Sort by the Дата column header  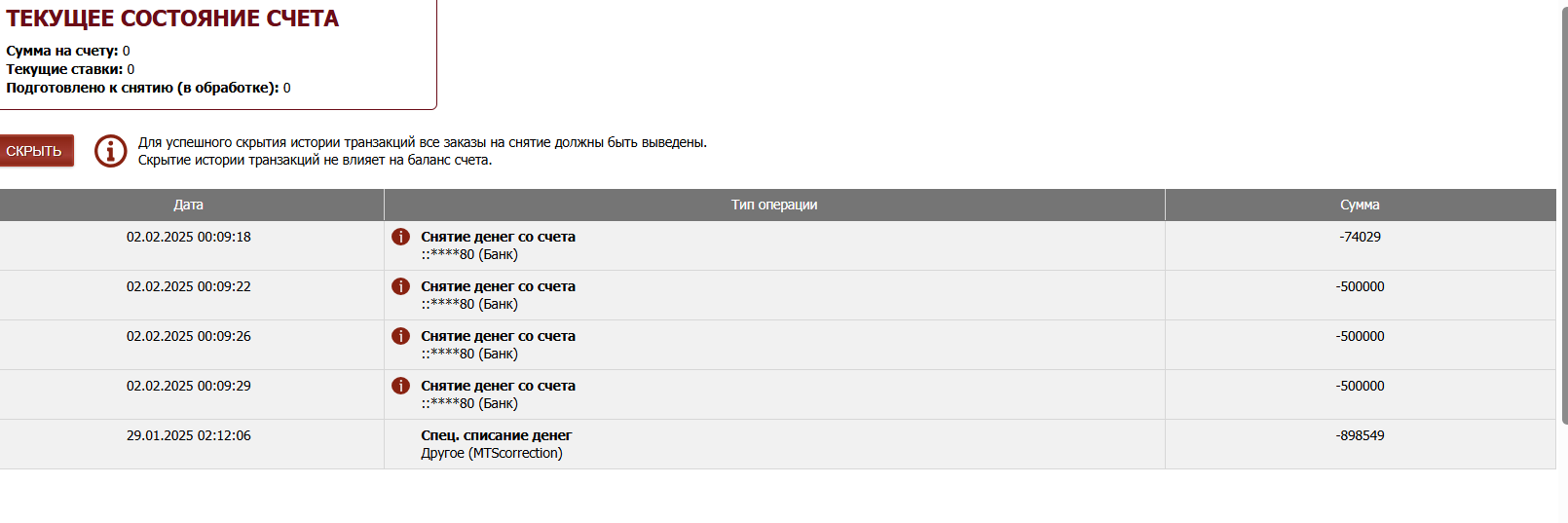click(x=188, y=205)
